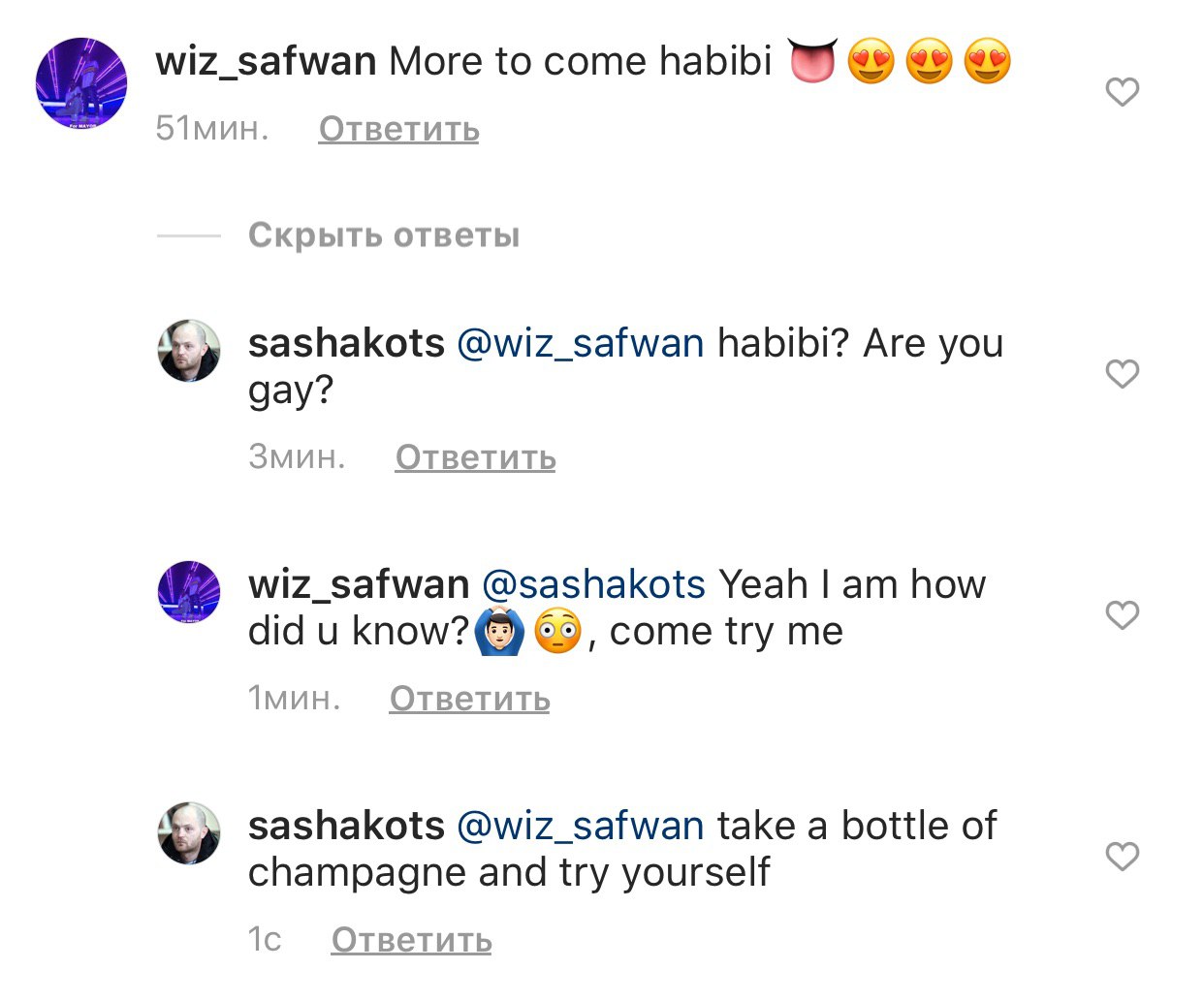The width and height of the screenshot is (1204, 1001).
Task: Follow @wiz_safwan mention in 'habibi?' reply
Action: pyautogui.click(x=581, y=344)
